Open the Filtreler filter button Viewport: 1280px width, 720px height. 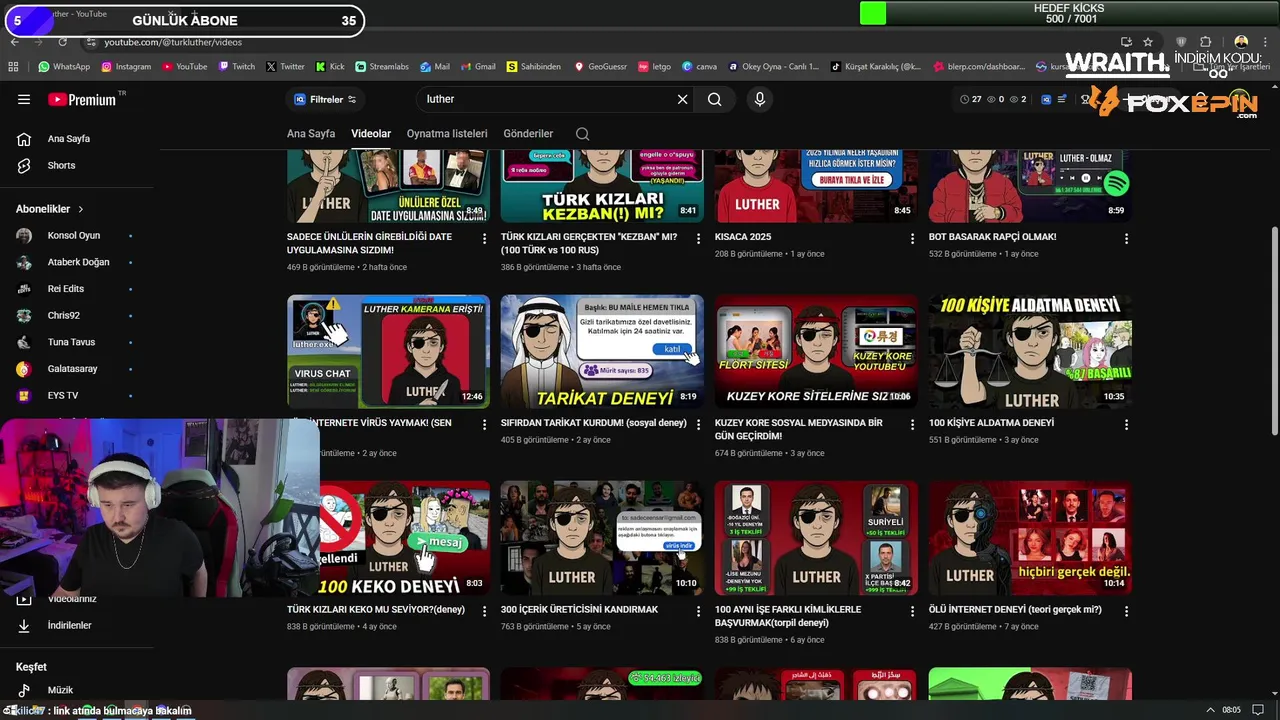(x=325, y=99)
